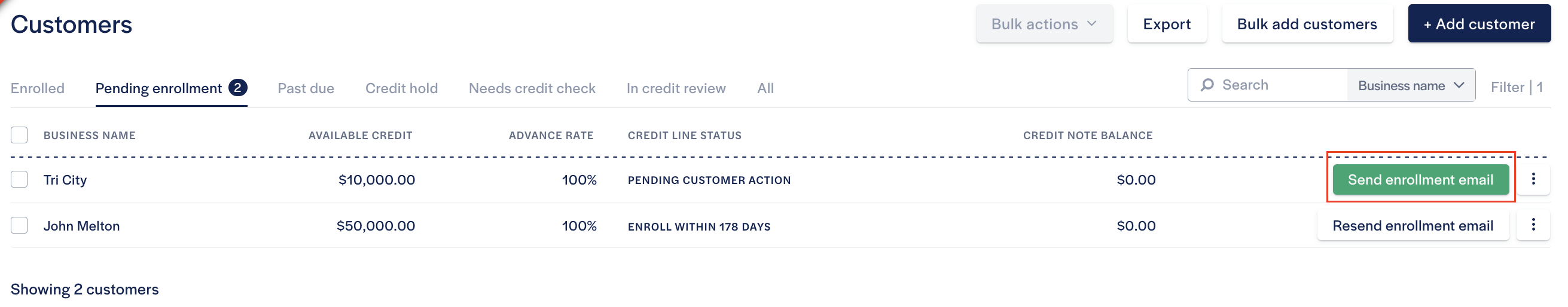Select the All customers tab

point(765,88)
